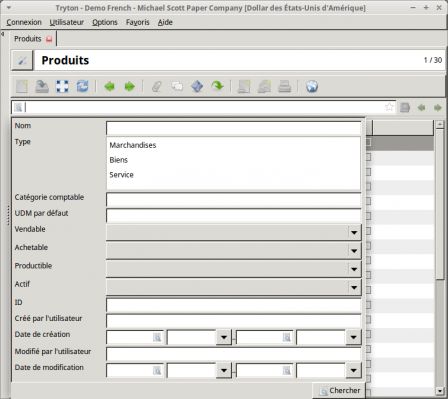Open calendar for first Date de modification field
Image resolution: width=448 pixels, height=399 pixels.
pos(157,370)
